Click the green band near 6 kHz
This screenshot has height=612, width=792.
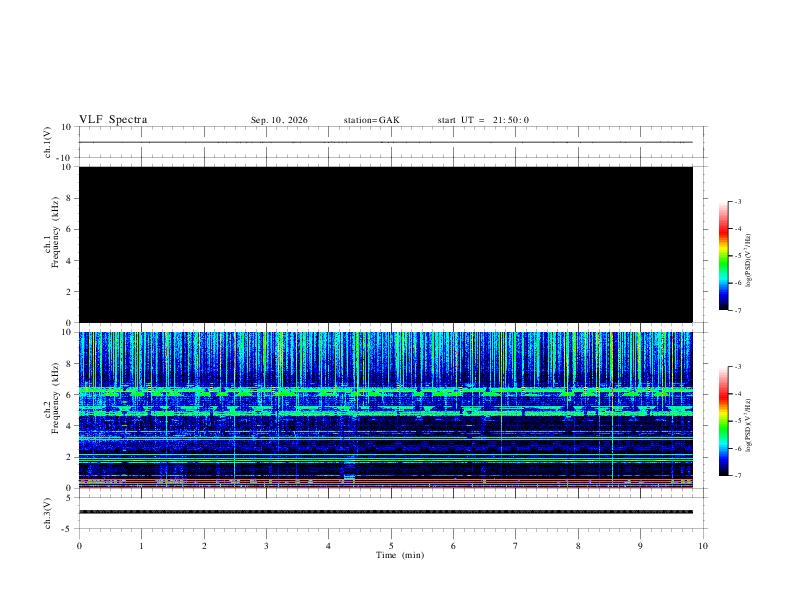[386, 390]
